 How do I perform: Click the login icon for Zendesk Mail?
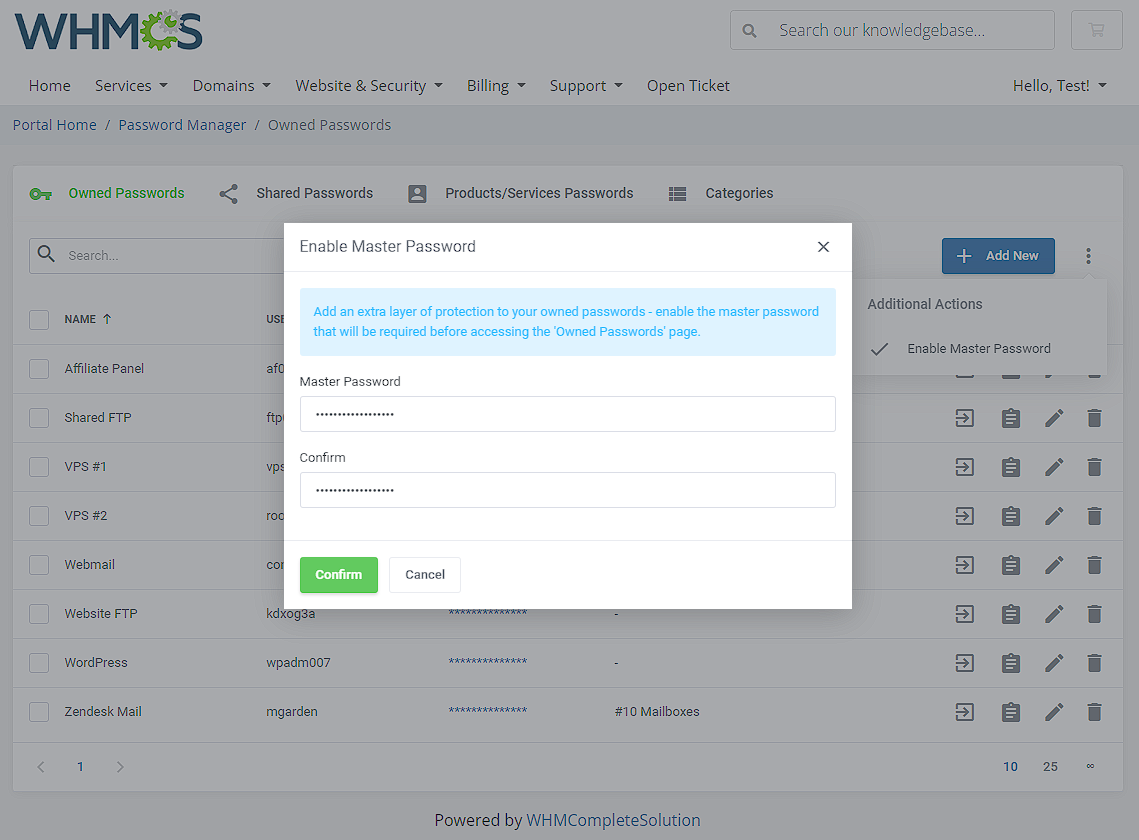click(x=965, y=712)
